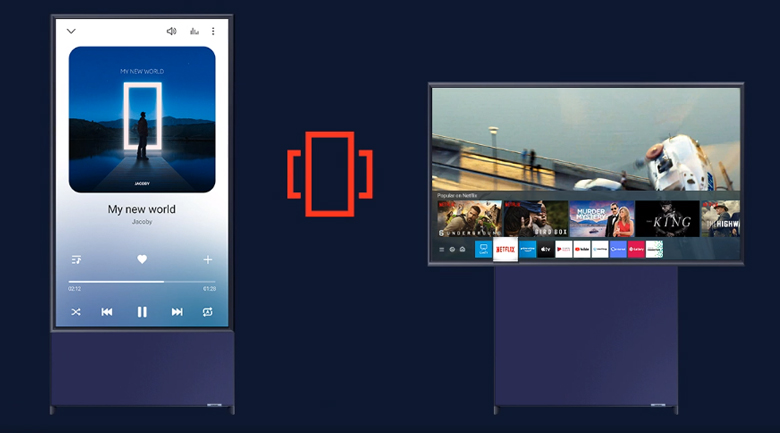
Task: Skip to the previous track
Action: pyautogui.click(x=107, y=312)
